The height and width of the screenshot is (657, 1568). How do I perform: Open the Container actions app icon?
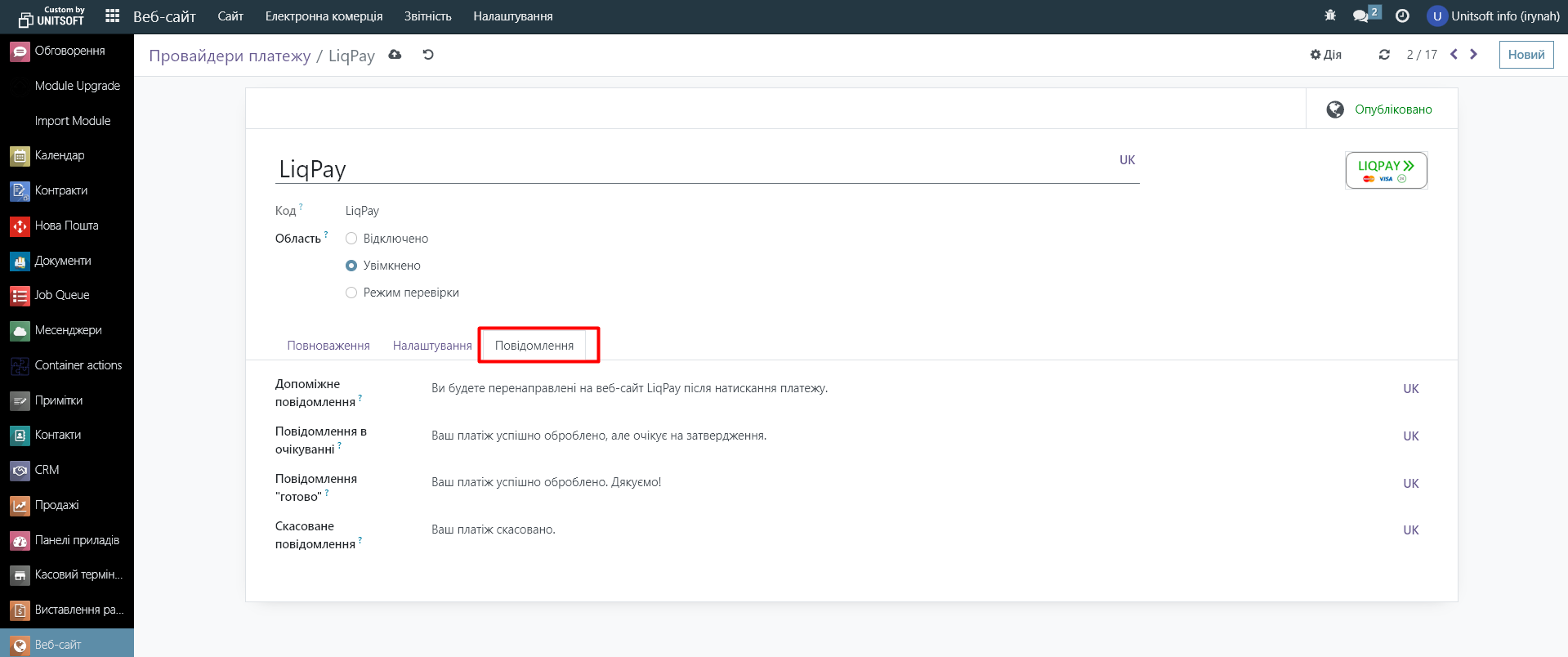[20, 365]
